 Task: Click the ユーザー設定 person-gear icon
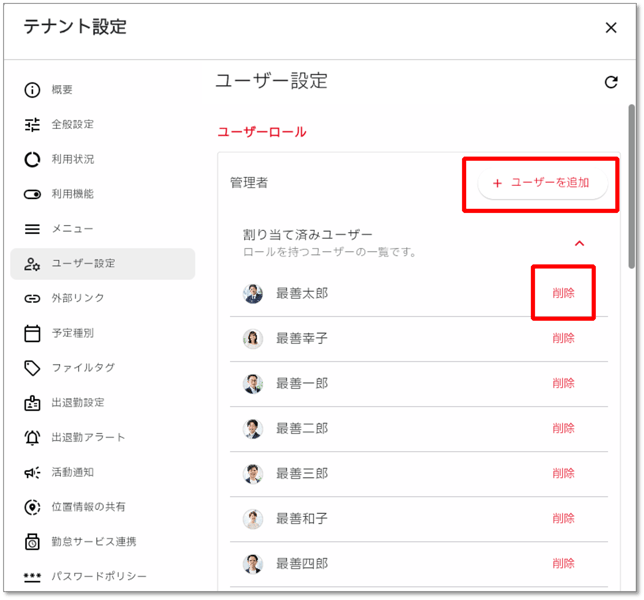pyautogui.click(x=32, y=264)
